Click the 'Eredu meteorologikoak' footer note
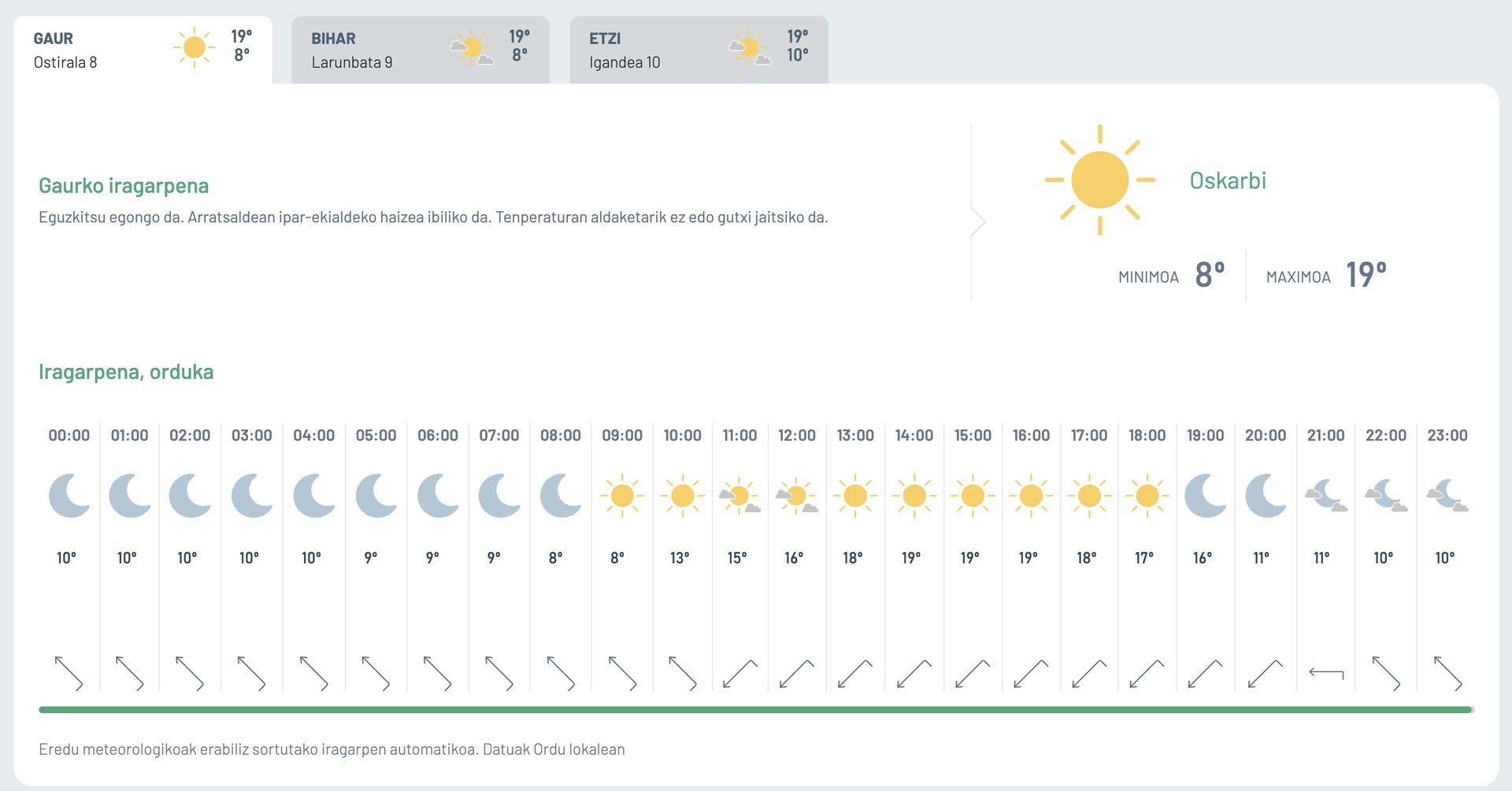Viewport: 1512px width, 791px height. (332, 749)
